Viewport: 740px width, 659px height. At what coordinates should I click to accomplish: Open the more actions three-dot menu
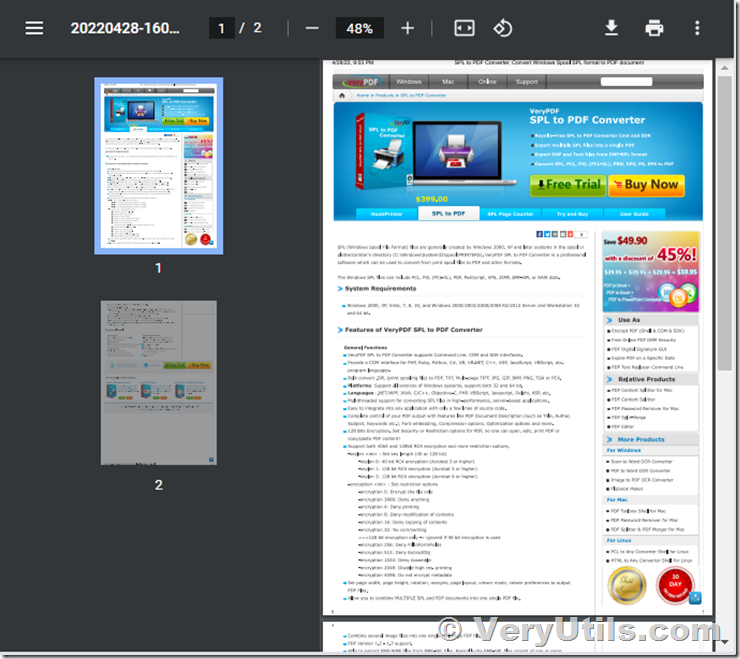[697, 28]
